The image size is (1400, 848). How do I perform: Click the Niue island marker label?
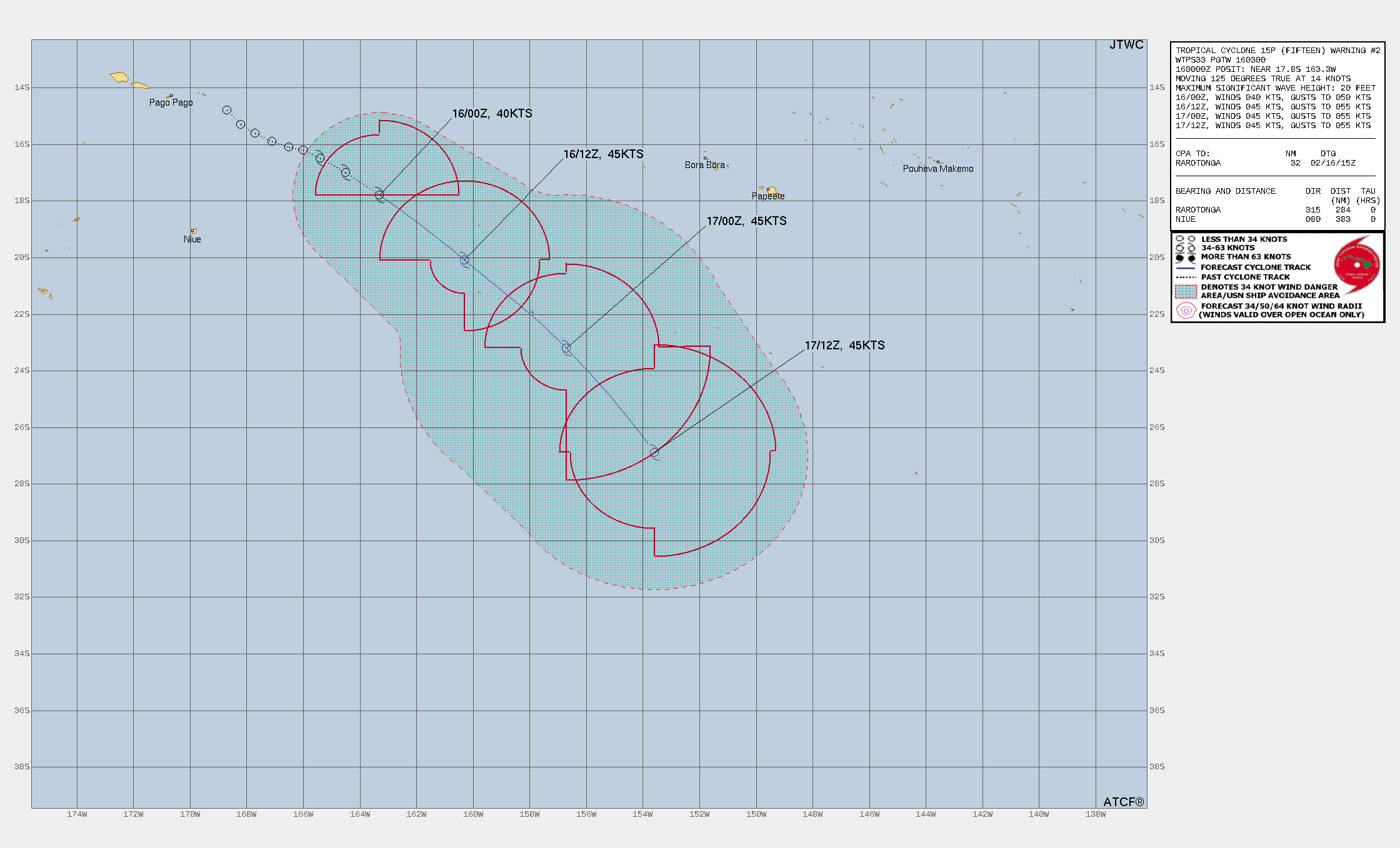[x=192, y=239]
